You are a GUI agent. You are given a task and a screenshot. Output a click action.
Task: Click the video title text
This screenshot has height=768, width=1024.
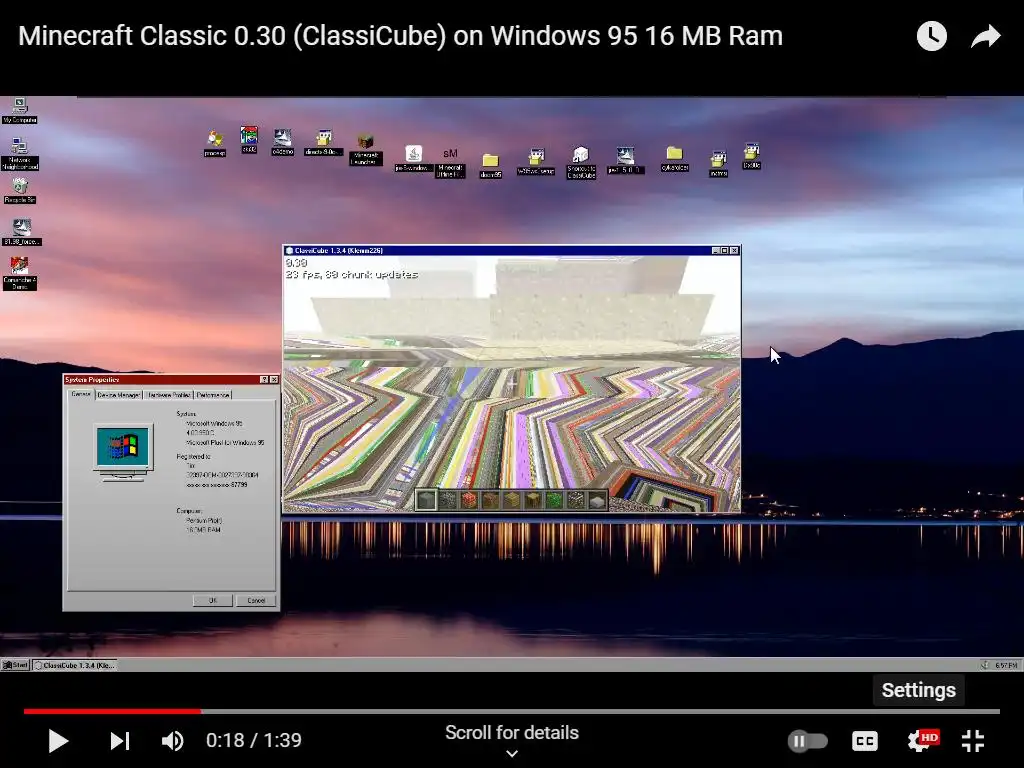click(x=400, y=36)
